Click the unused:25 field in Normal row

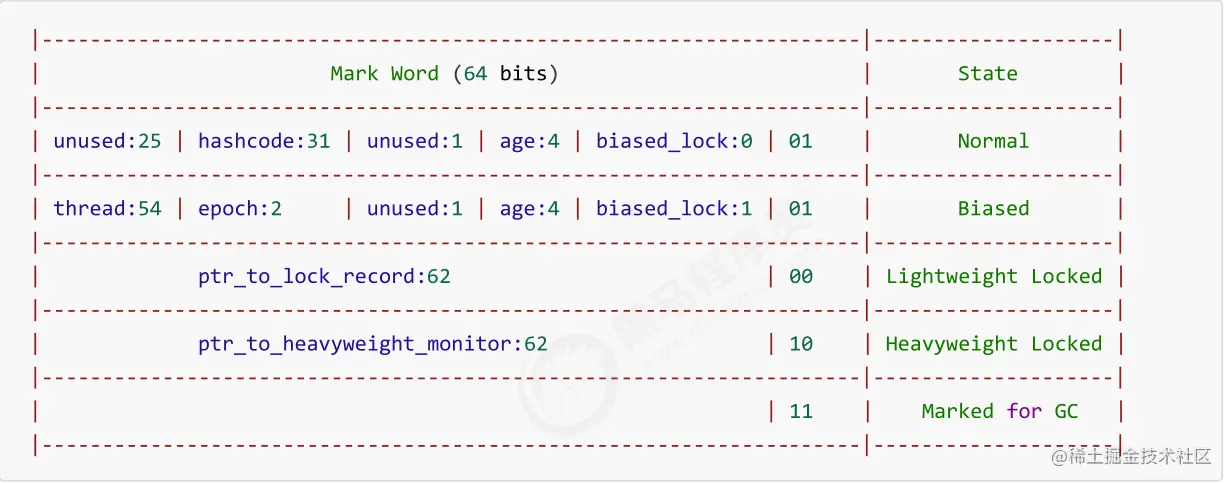[x=107, y=141]
